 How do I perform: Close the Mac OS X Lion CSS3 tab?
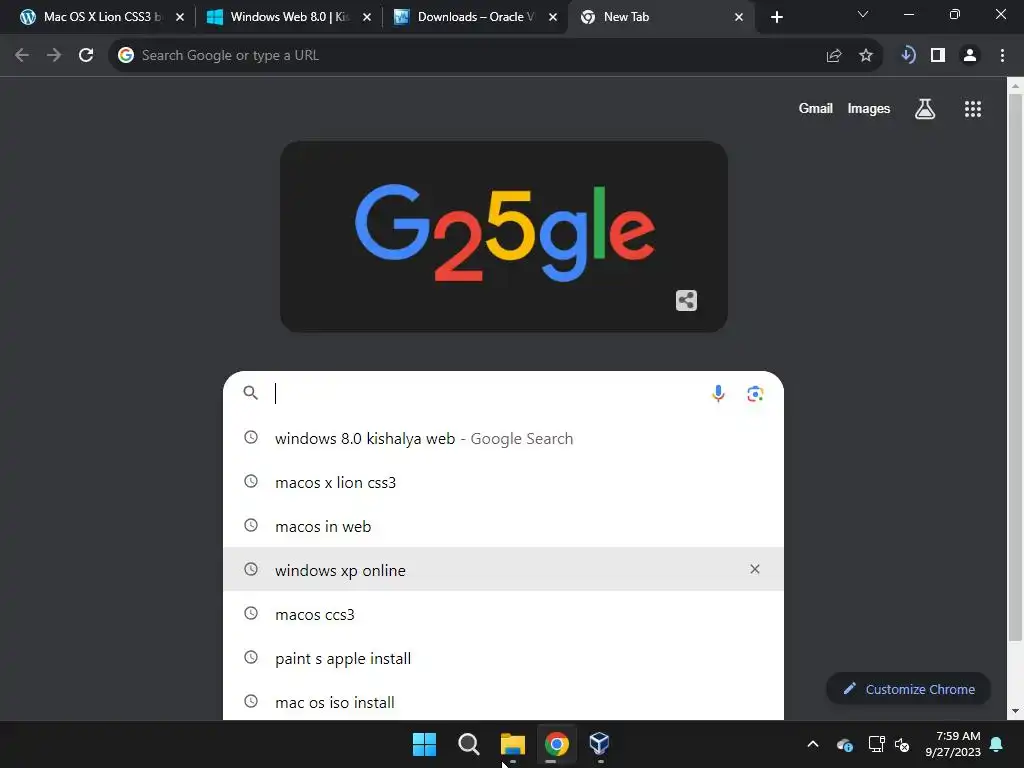(180, 17)
